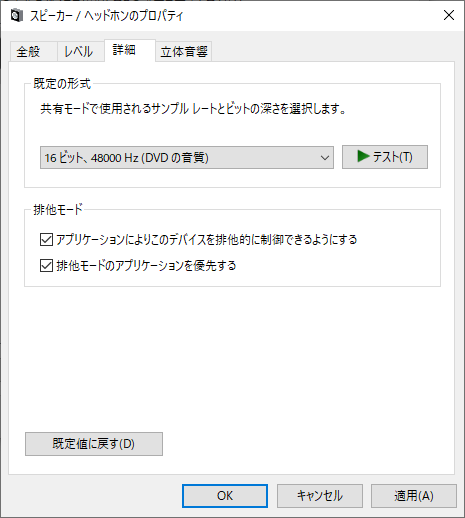The image size is (465, 518).
Task: Toggle 排他モードのアプリケーションを優先する checkbox
Action: coord(46,266)
